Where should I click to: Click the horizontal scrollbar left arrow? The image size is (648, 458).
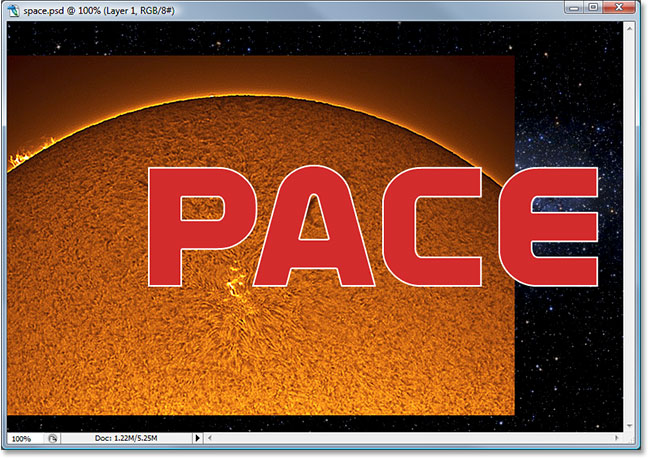210,438
